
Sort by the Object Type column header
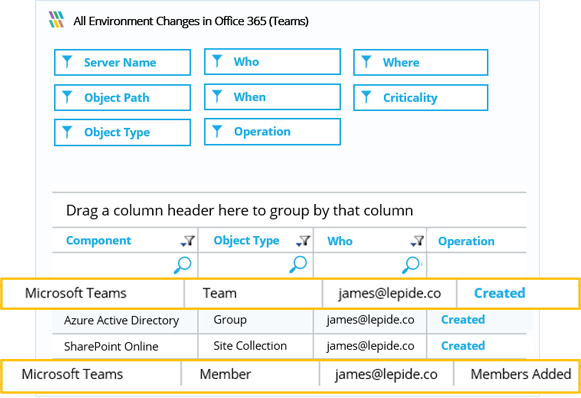[246, 241]
